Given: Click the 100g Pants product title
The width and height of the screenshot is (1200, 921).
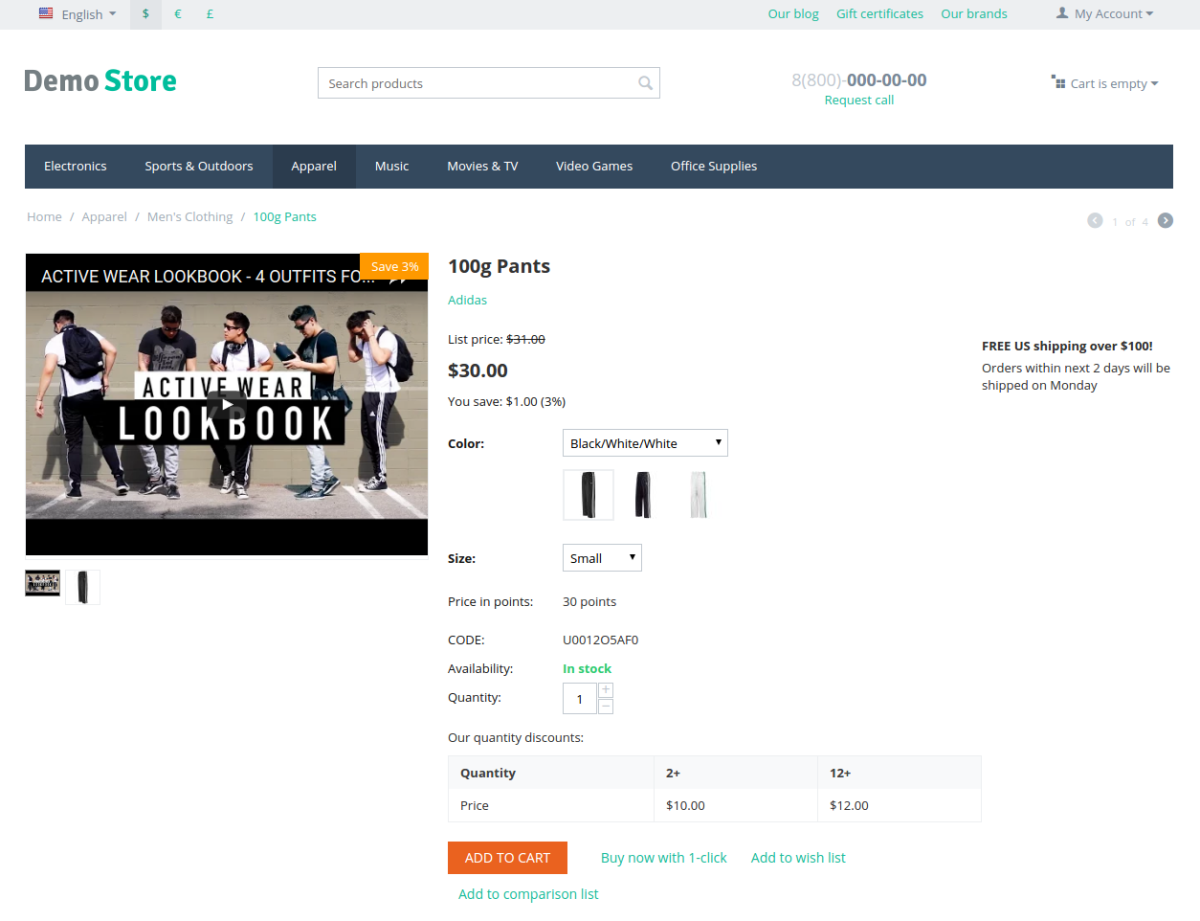Looking at the screenshot, I should tap(499, 266).
